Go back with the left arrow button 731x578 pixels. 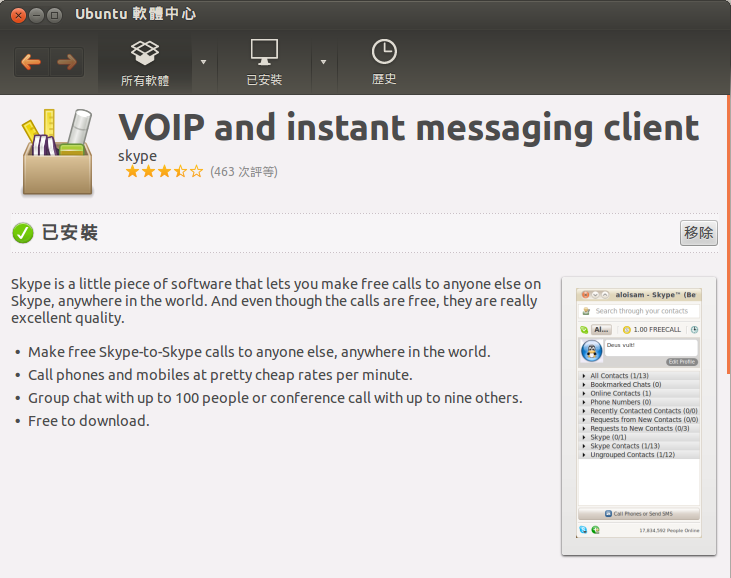[31, 62]
